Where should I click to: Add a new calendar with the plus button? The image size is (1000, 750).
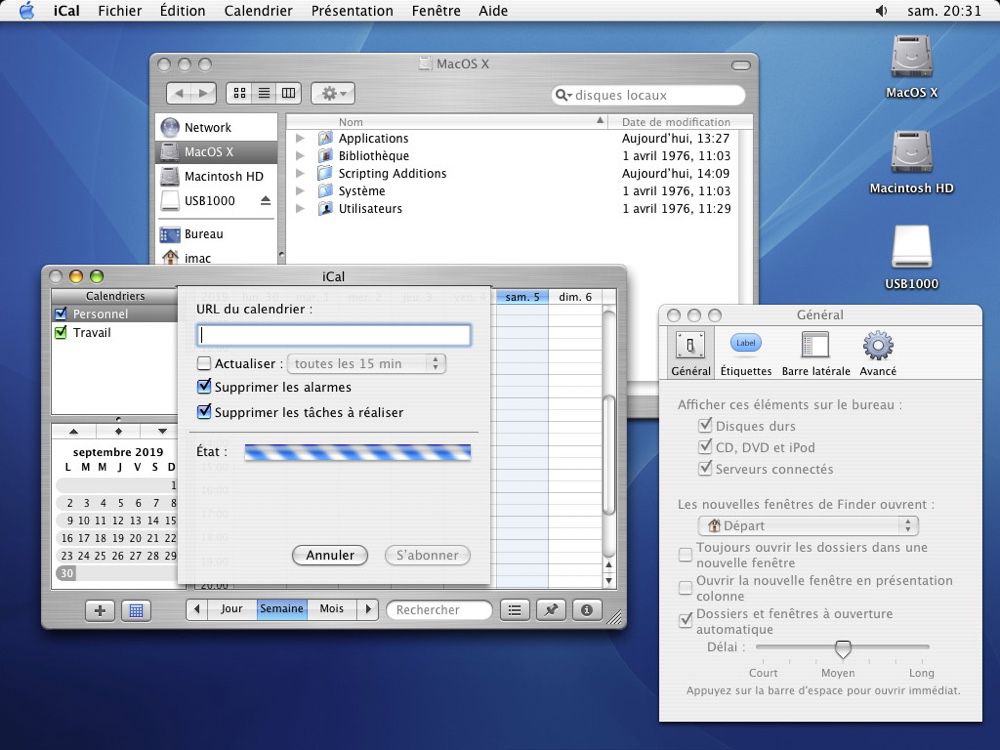tap(100, 610)
